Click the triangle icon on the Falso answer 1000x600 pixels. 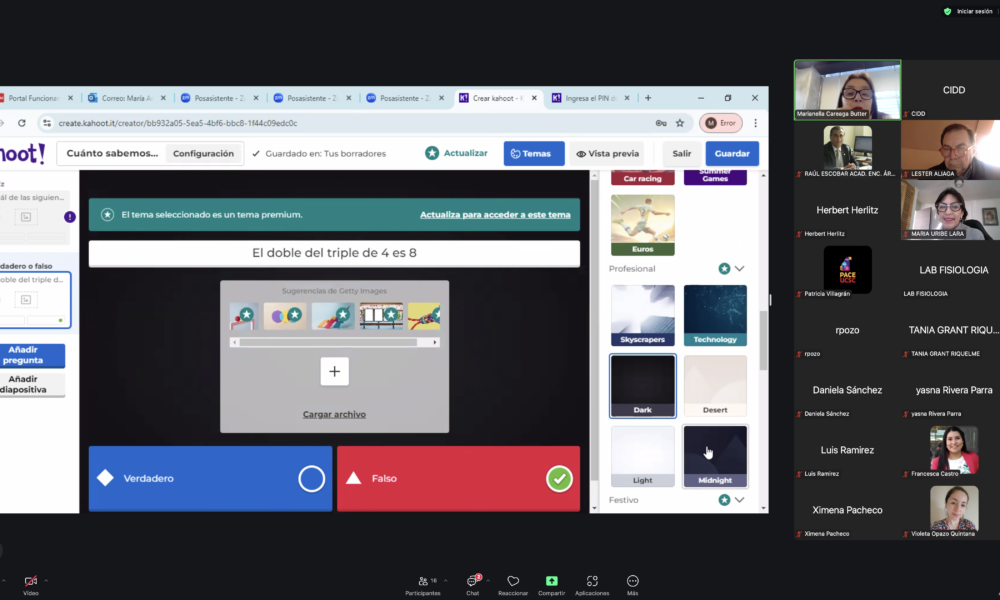coord(353,478)
